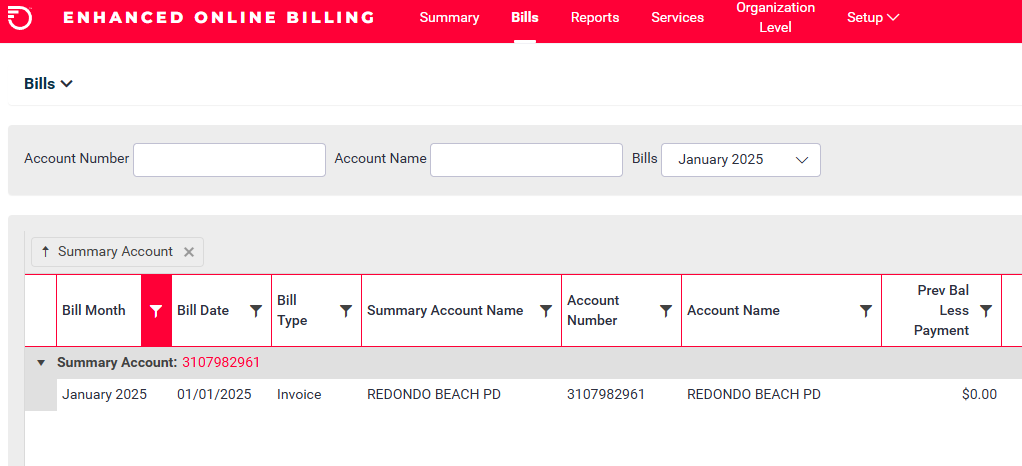The height and width of the screenshot is (466, 1022).
Task: Expand the Bills page heading dropdown
Action: tap(48, 84)
